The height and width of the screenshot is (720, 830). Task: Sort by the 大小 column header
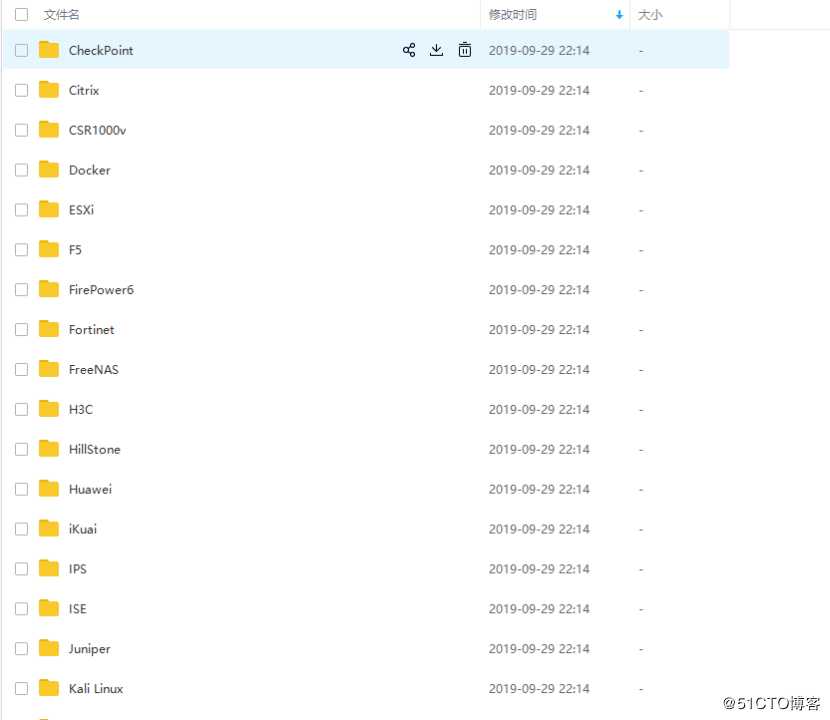click(649, 15)
